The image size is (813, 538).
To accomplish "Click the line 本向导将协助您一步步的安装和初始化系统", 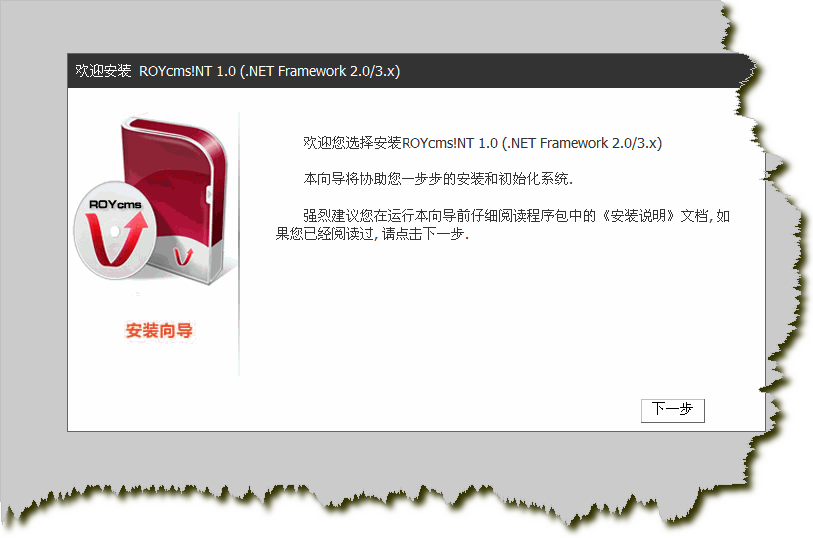I will point(438,179).
